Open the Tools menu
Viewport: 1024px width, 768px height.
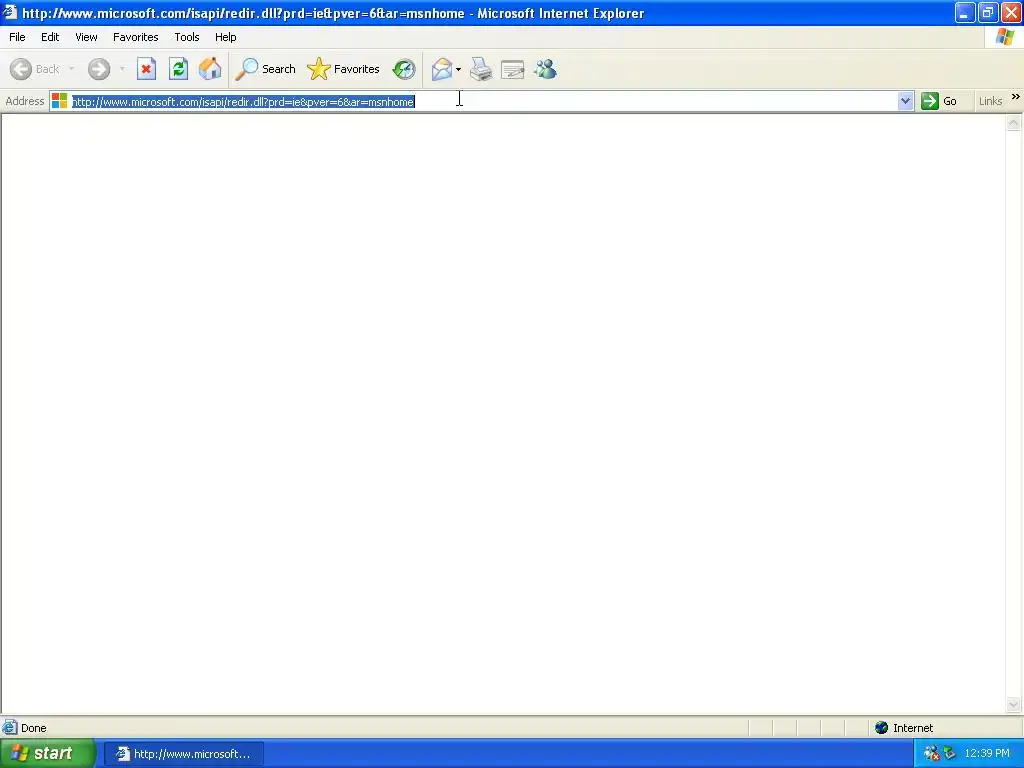click(x=187, y=37)
